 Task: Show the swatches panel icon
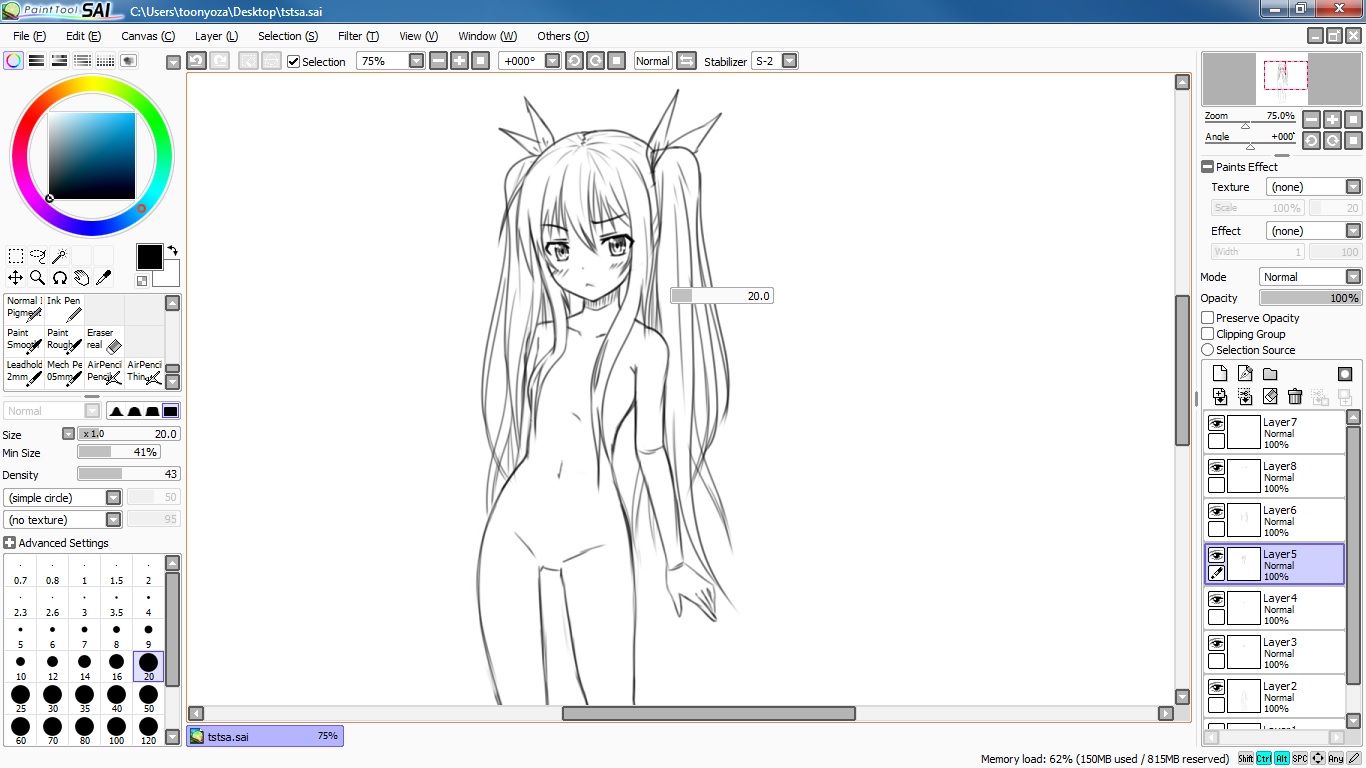tap(106, 61)
